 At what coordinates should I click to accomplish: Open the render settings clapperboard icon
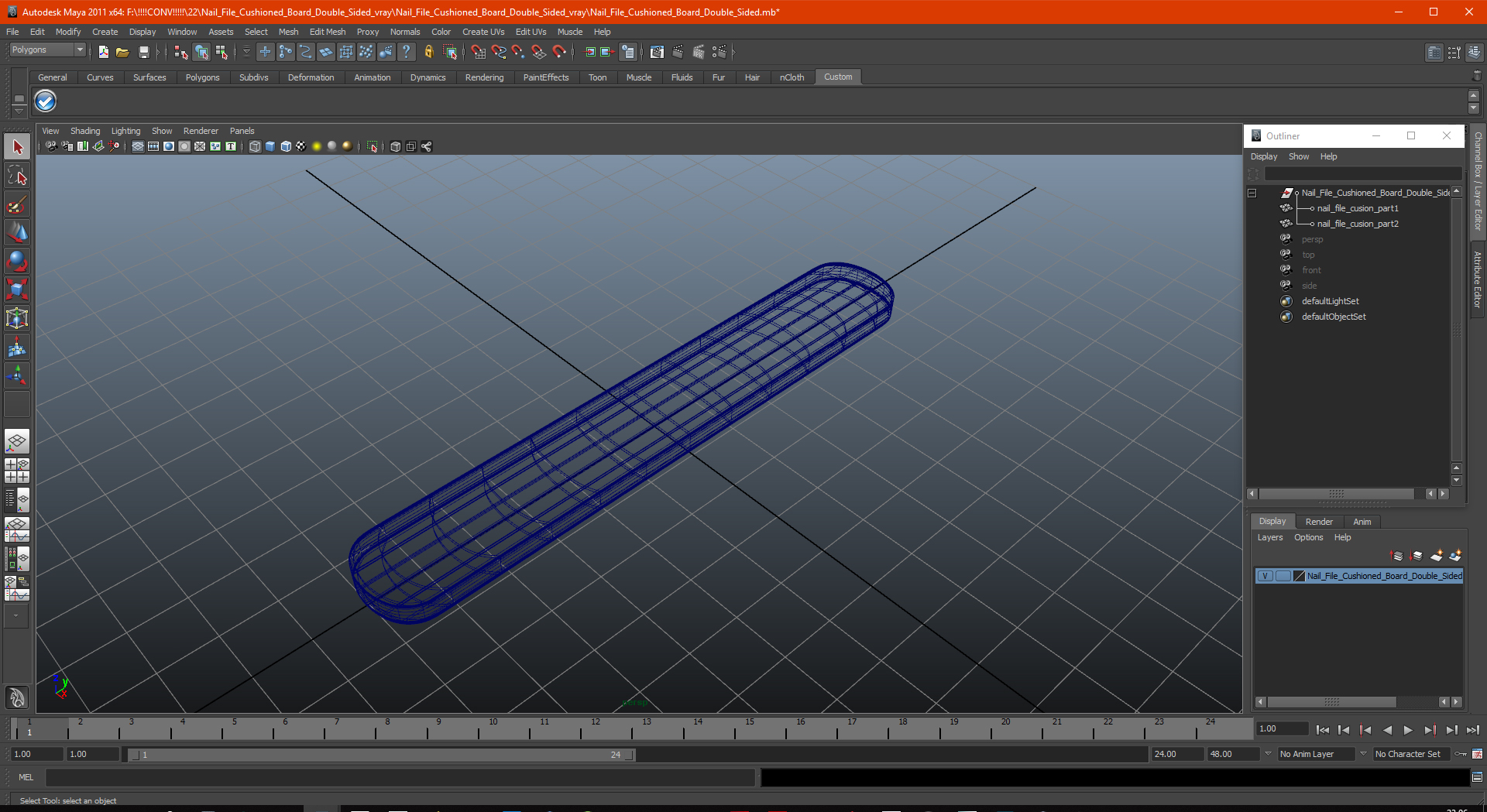pyautogui.click(x=719, y=52)
